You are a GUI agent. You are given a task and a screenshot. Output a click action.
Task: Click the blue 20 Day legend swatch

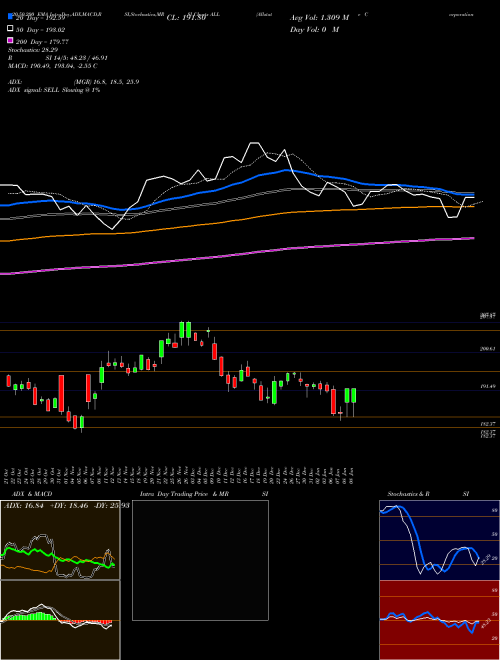click(10, 16)
